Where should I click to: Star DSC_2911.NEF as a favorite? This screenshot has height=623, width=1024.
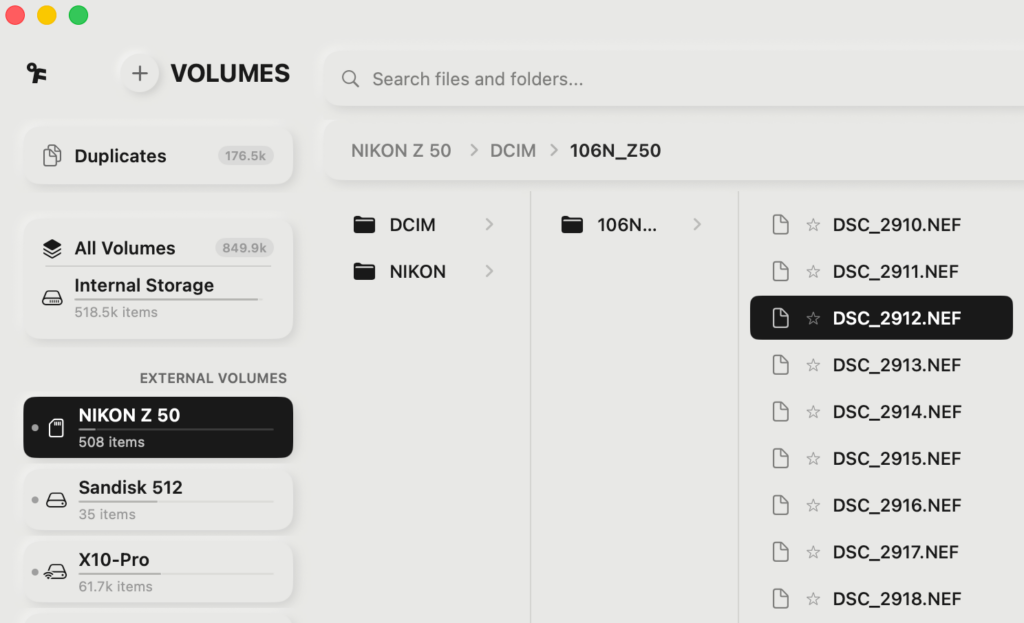click(x=812, y=271)
